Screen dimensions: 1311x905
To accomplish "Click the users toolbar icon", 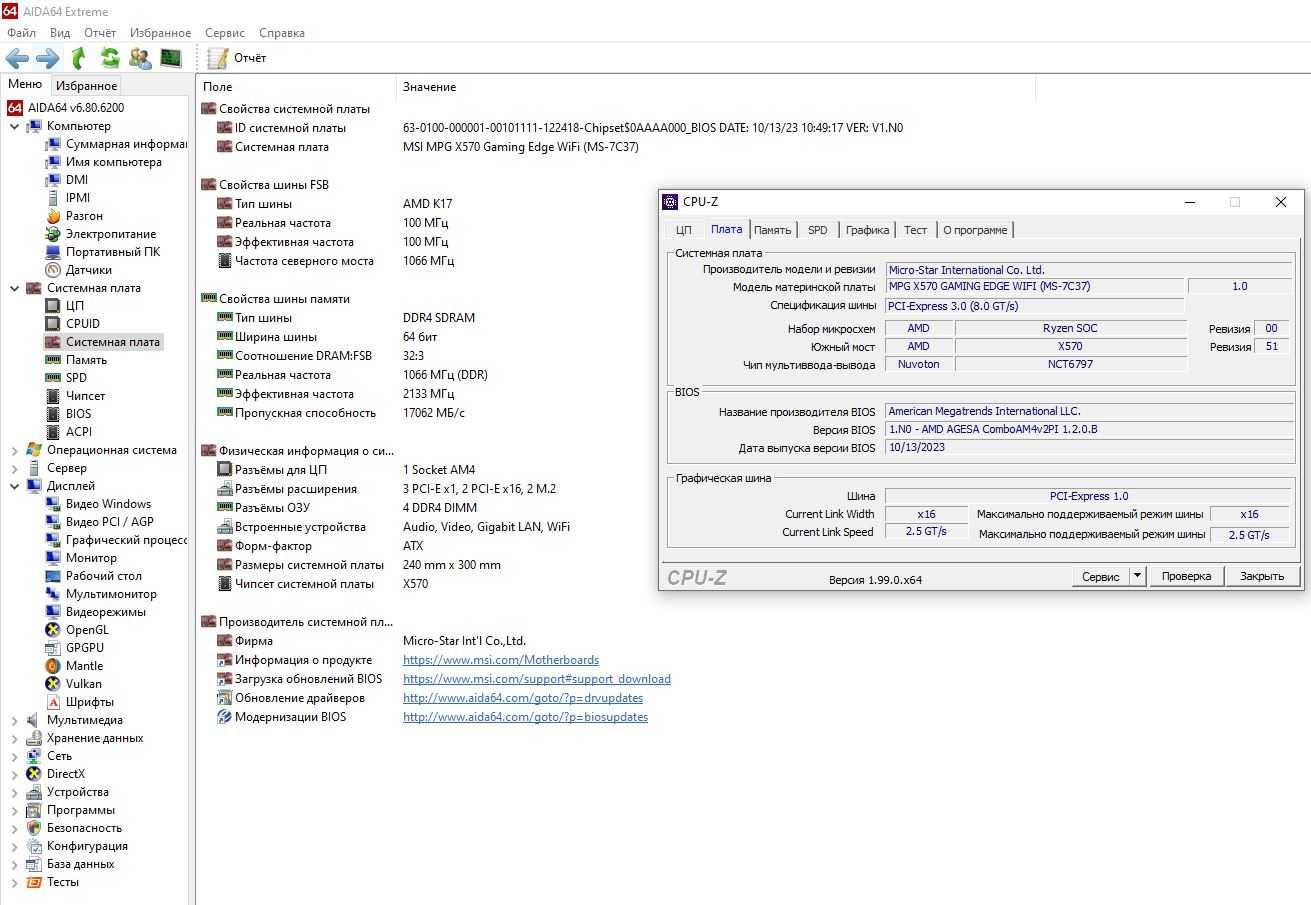I will [141, 58].
